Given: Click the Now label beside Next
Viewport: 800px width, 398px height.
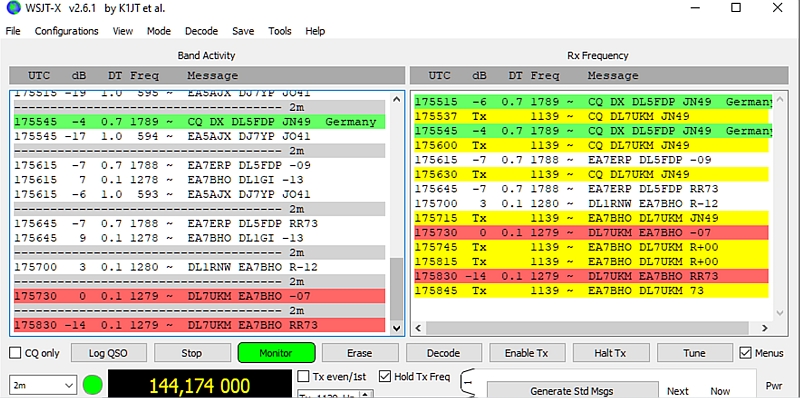Looking at the screenshot, I should [x=720, y=391].
